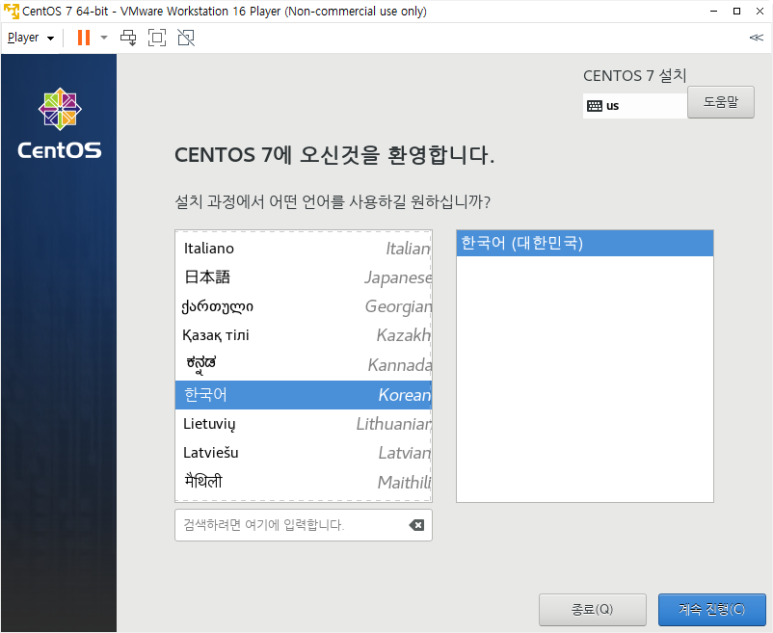
Task: Click the CentOS logo in the sidebar
Action: 60,123
